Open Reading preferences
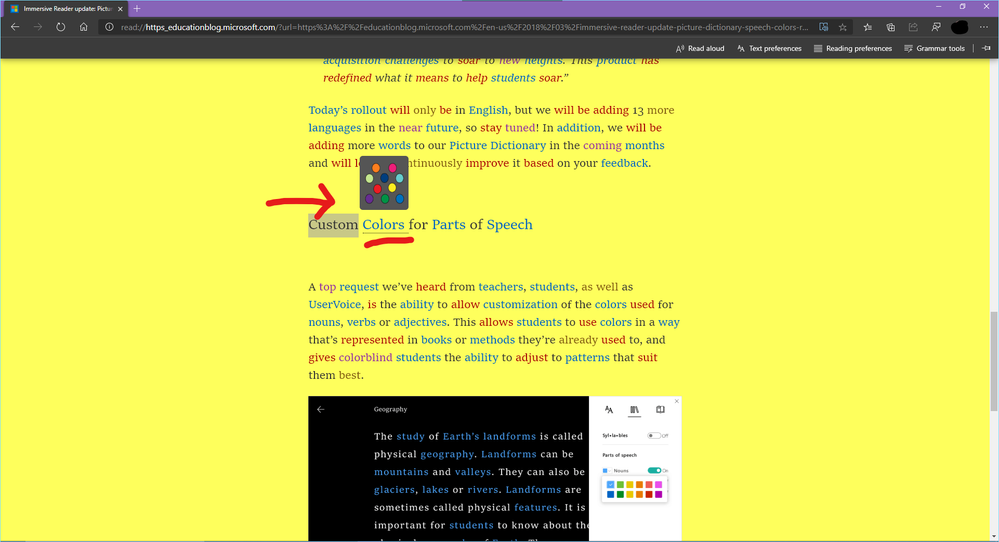 [x=852, y=48]
